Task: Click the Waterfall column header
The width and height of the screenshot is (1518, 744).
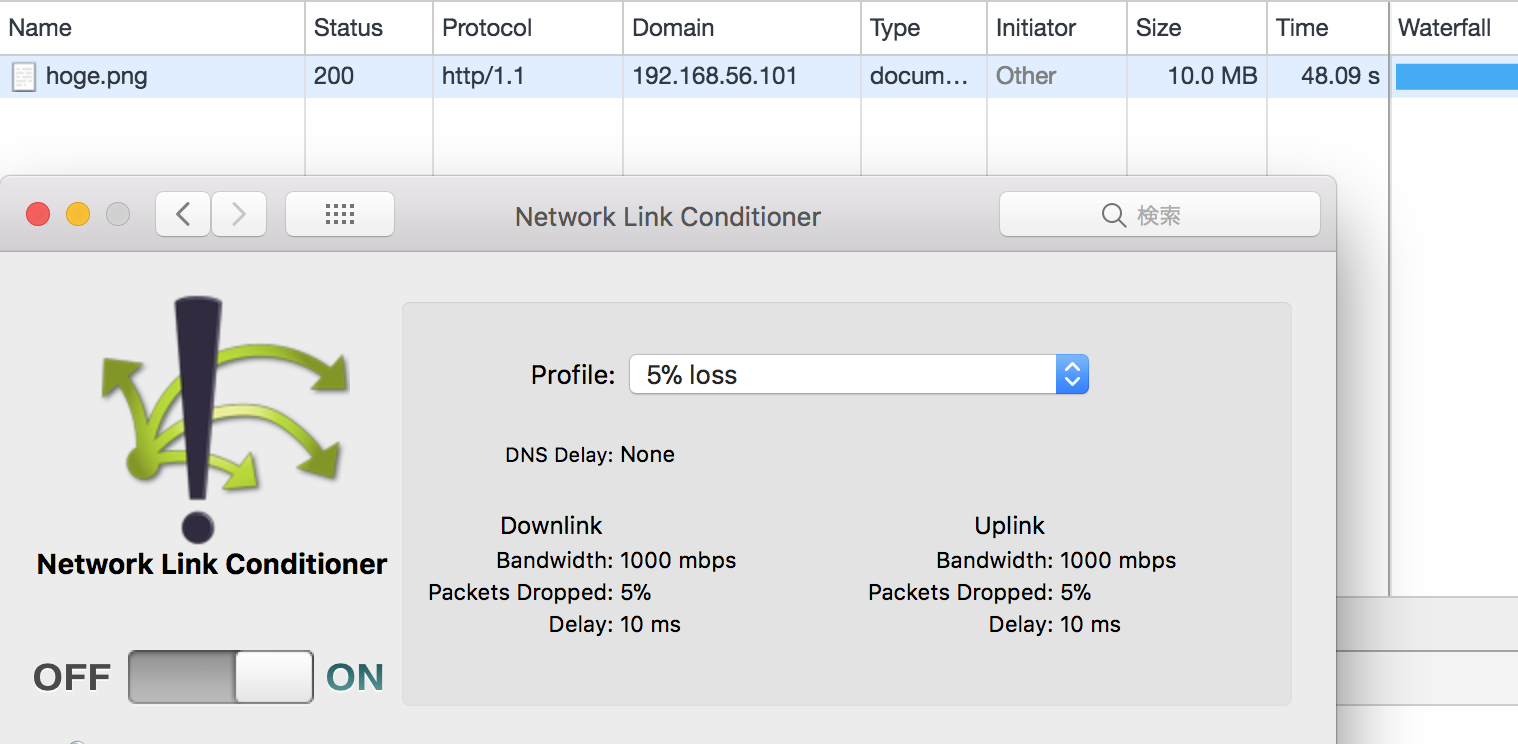Action: pyautogui.click(x=1444, y=28)
